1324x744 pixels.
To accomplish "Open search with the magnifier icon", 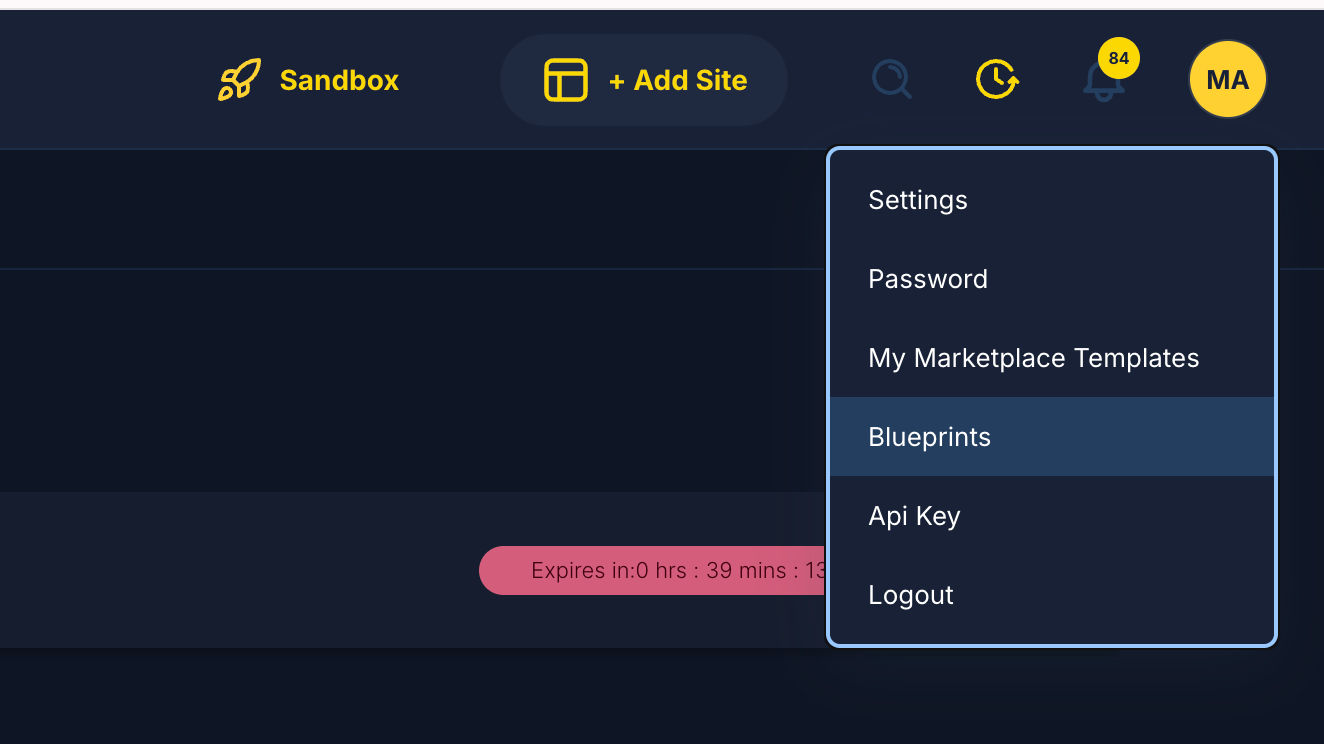I will click(891, 80).
